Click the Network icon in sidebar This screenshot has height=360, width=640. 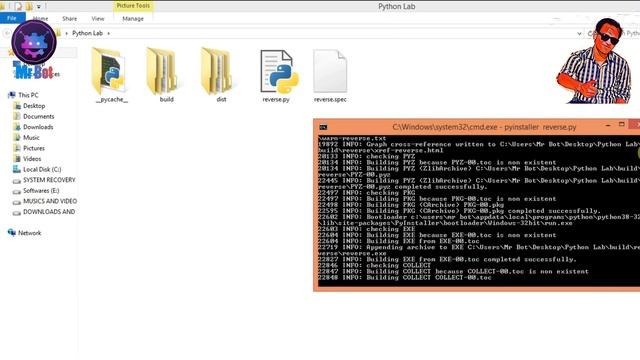[x=11, y=233]
